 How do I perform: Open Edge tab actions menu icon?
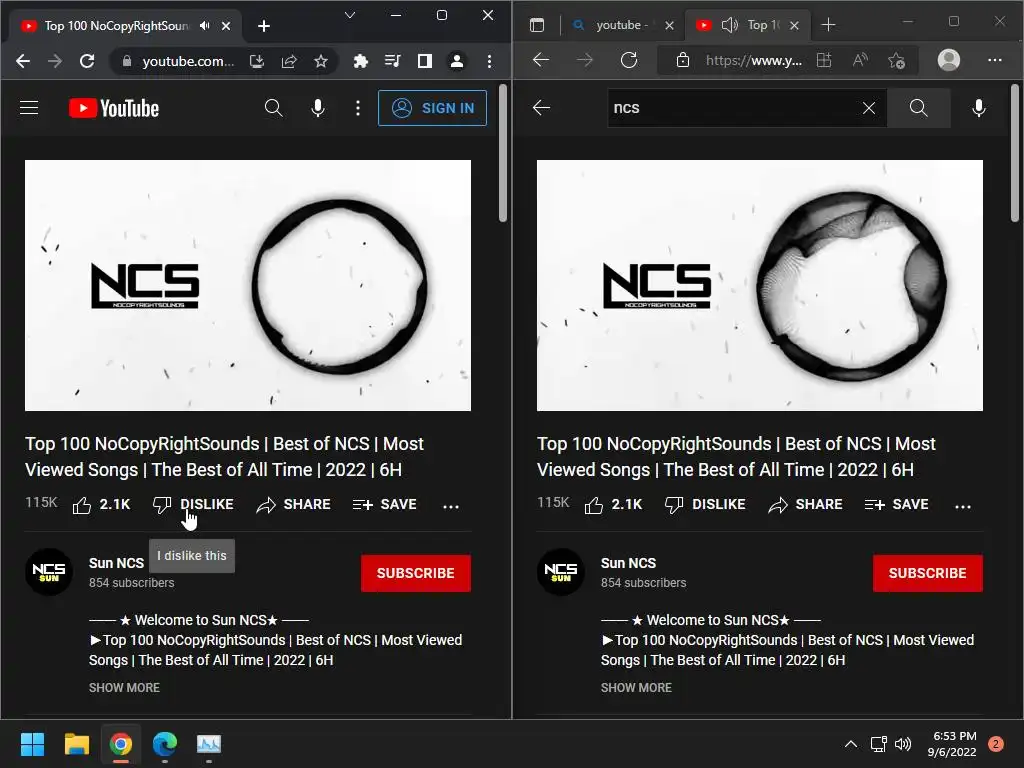point(537,25)
